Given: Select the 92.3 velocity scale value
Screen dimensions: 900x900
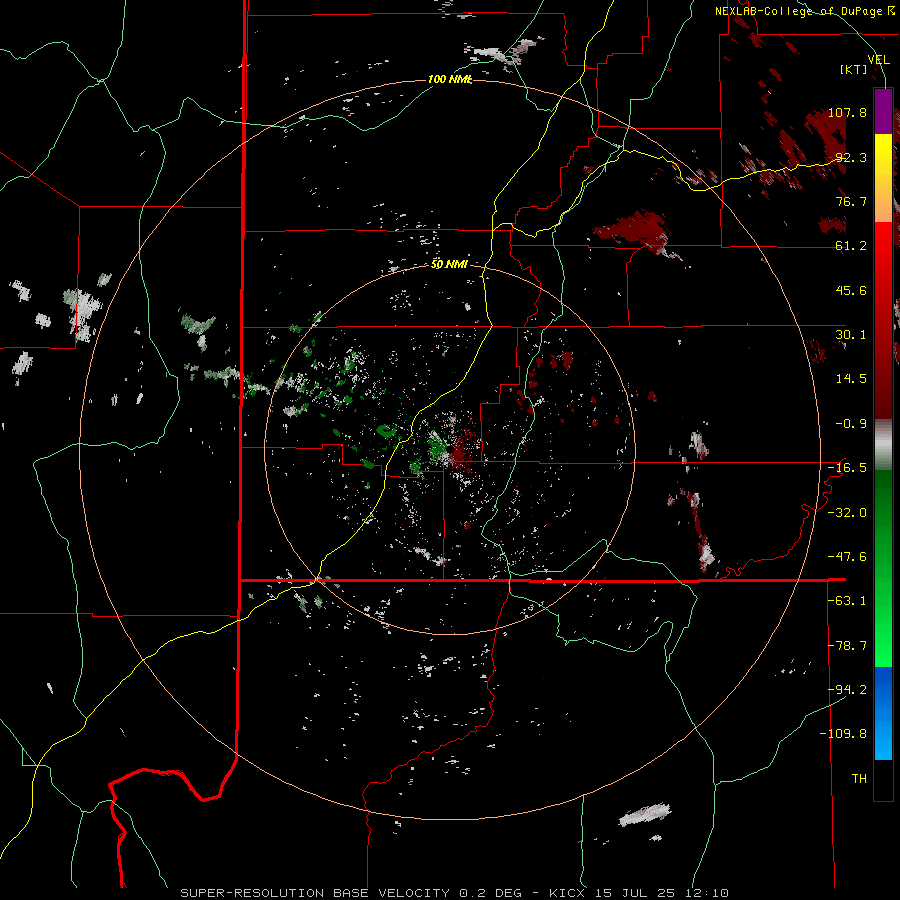Looking at the screenshot, I should (851, 157).
